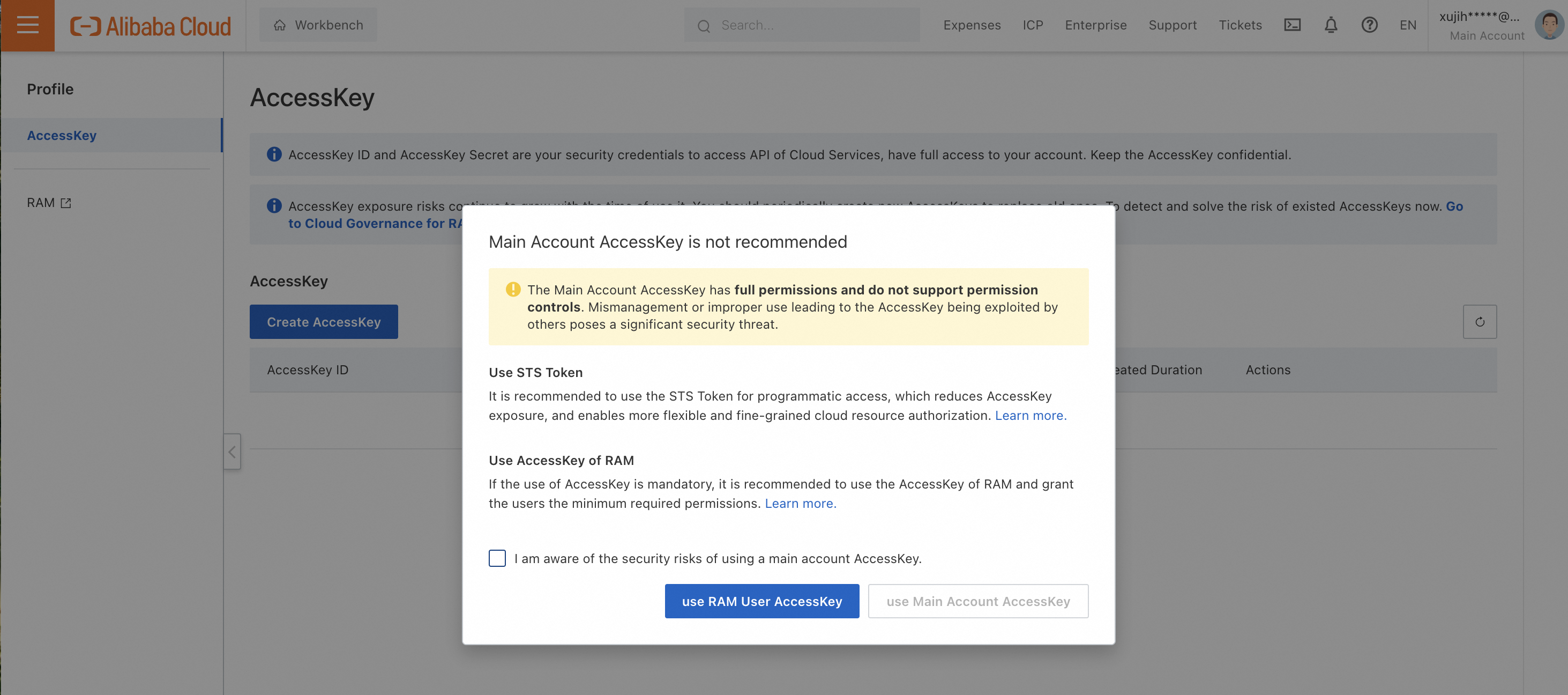Click the Workbench house icon

tap(279, 25)
